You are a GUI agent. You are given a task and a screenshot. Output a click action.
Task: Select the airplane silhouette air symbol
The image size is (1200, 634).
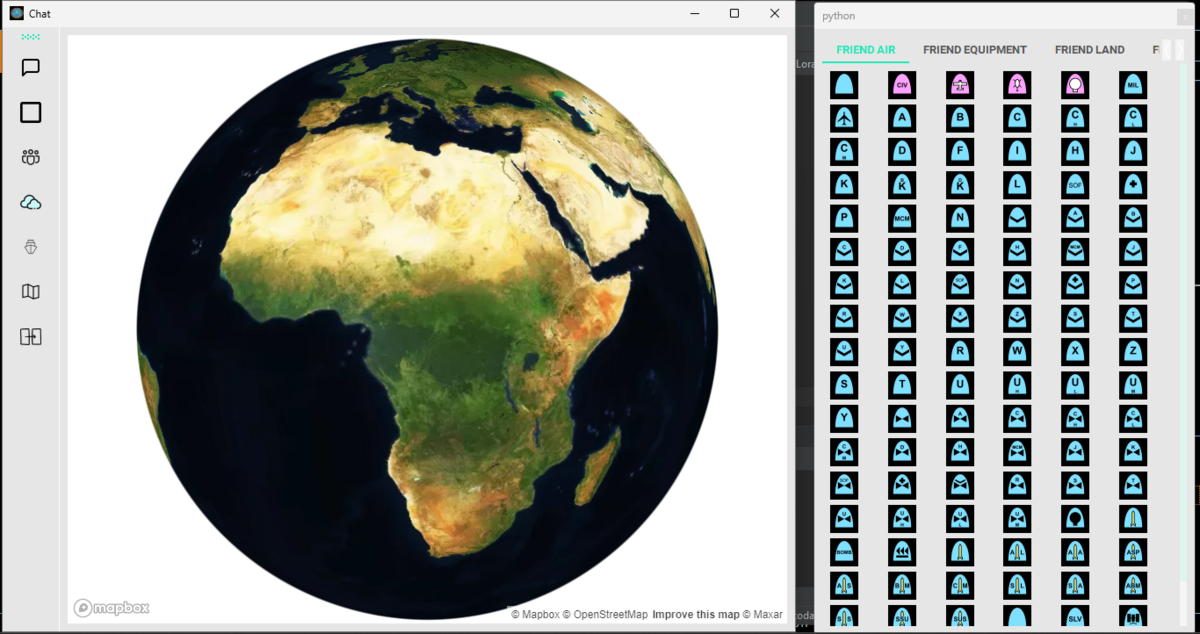[x=844, y=118]
